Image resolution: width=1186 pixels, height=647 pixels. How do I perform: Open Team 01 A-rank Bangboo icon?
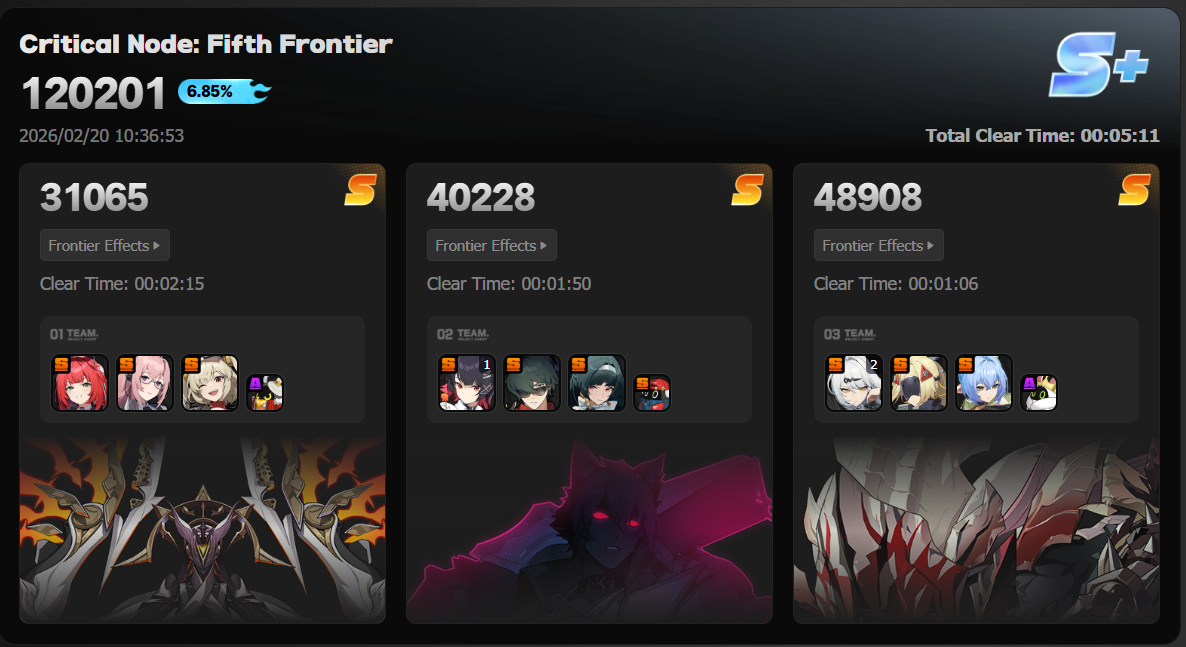(265, 393)
